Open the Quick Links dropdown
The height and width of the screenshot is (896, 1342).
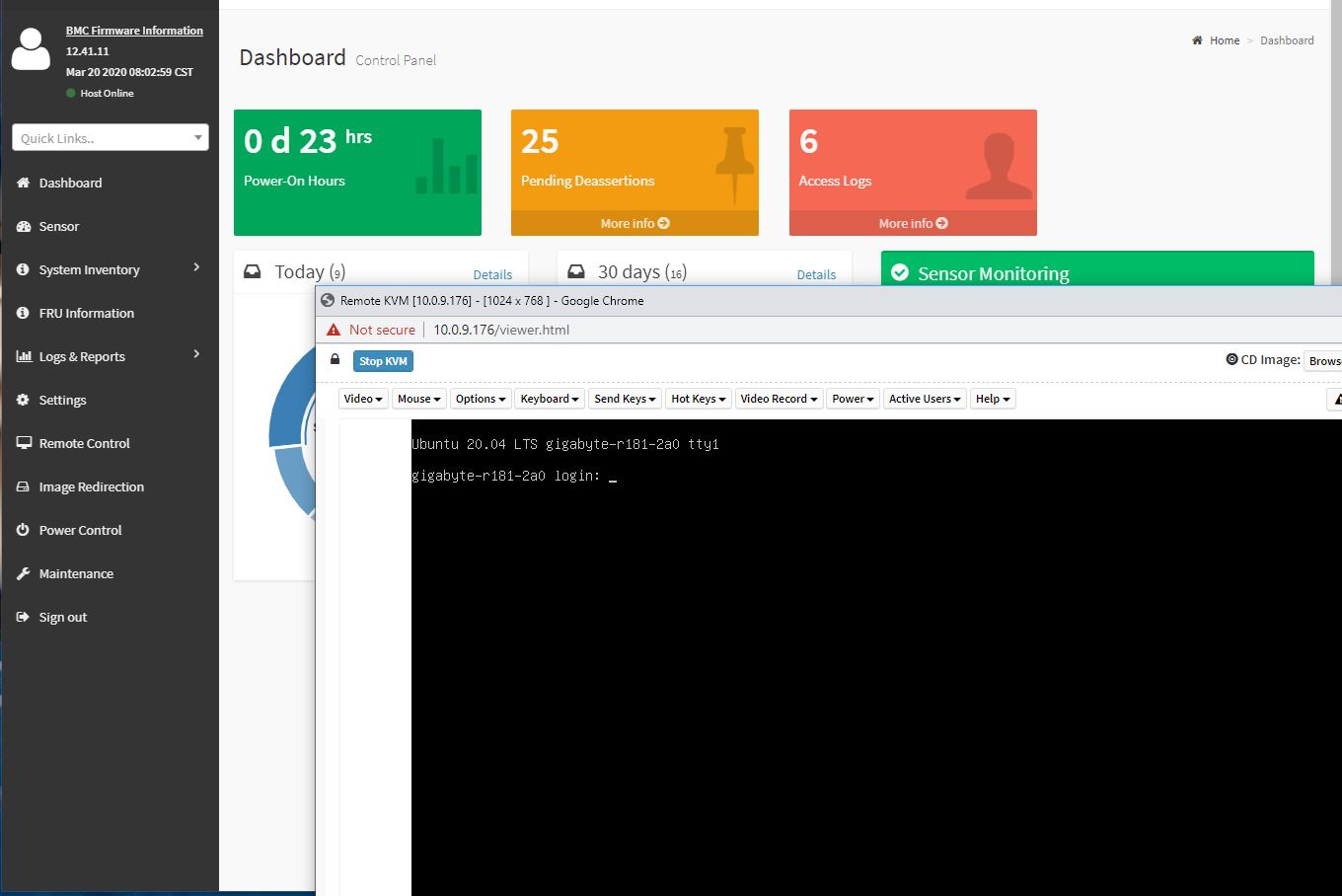point(111,138)
